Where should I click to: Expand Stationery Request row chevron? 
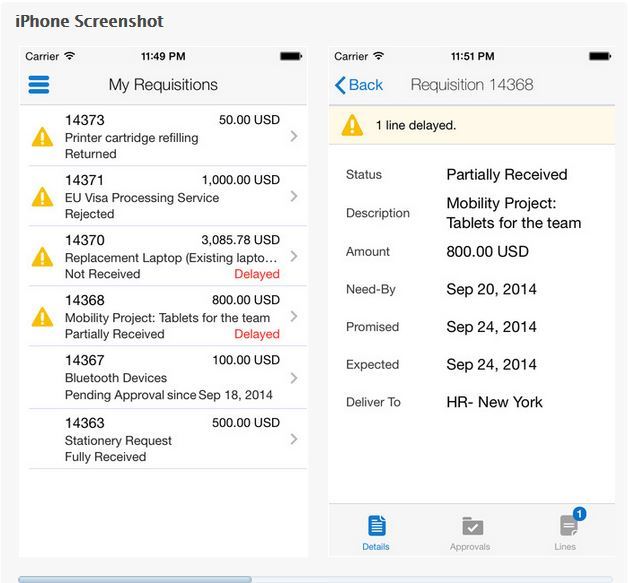pyautogui.click(x=293, y=439)
